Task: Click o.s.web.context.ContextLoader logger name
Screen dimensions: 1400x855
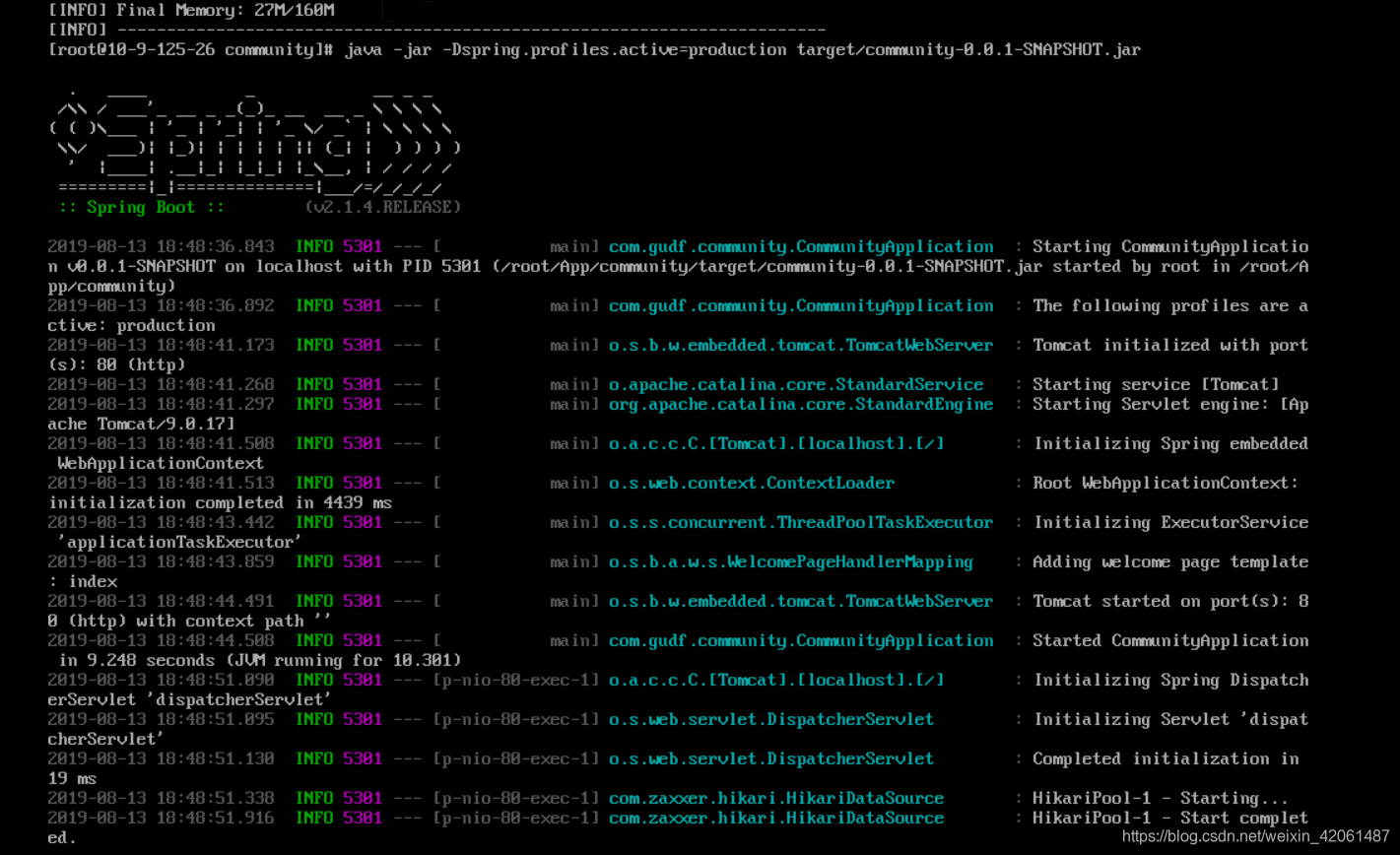Action: pos(752,484)
